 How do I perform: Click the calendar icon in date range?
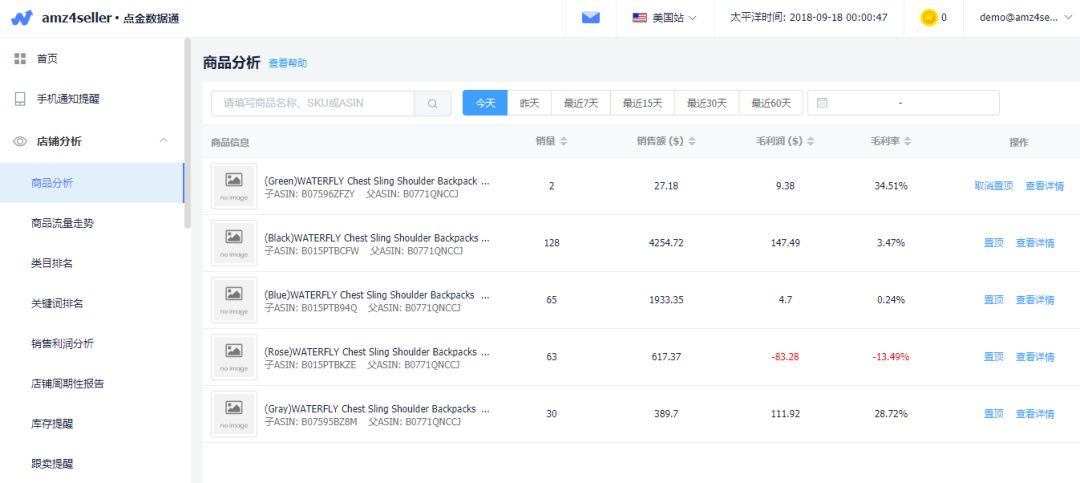coord(823,103)
